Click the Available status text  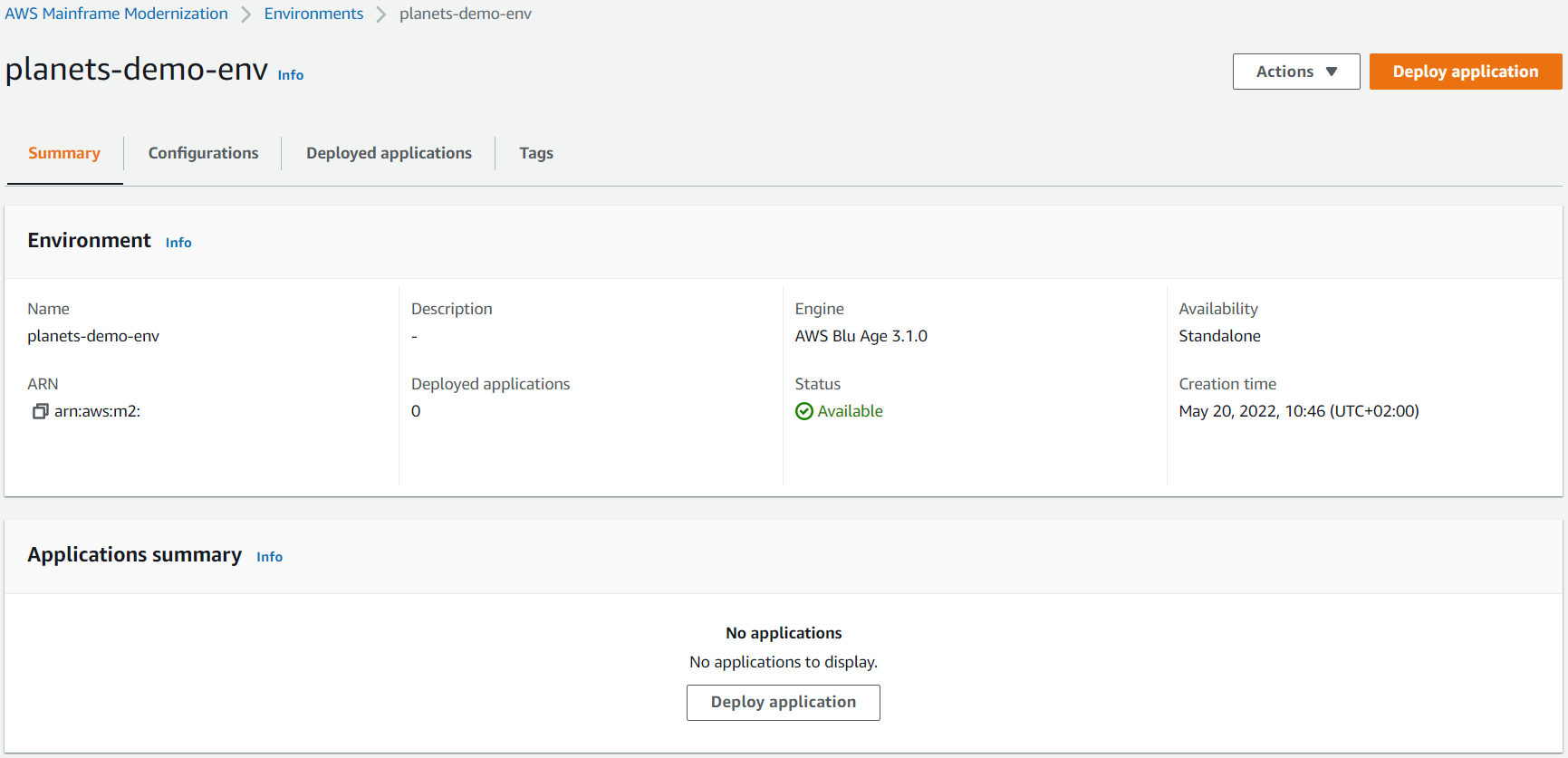pyautogui.click(x=850, y=411)
